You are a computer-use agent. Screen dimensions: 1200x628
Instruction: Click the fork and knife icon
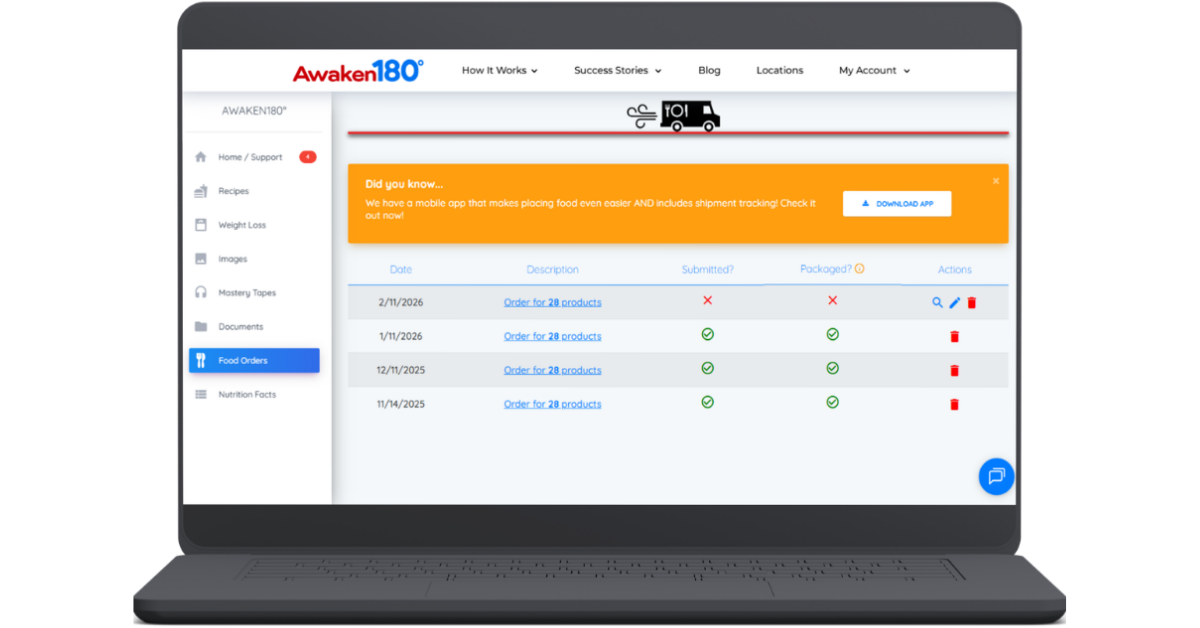tap(201, 361)
